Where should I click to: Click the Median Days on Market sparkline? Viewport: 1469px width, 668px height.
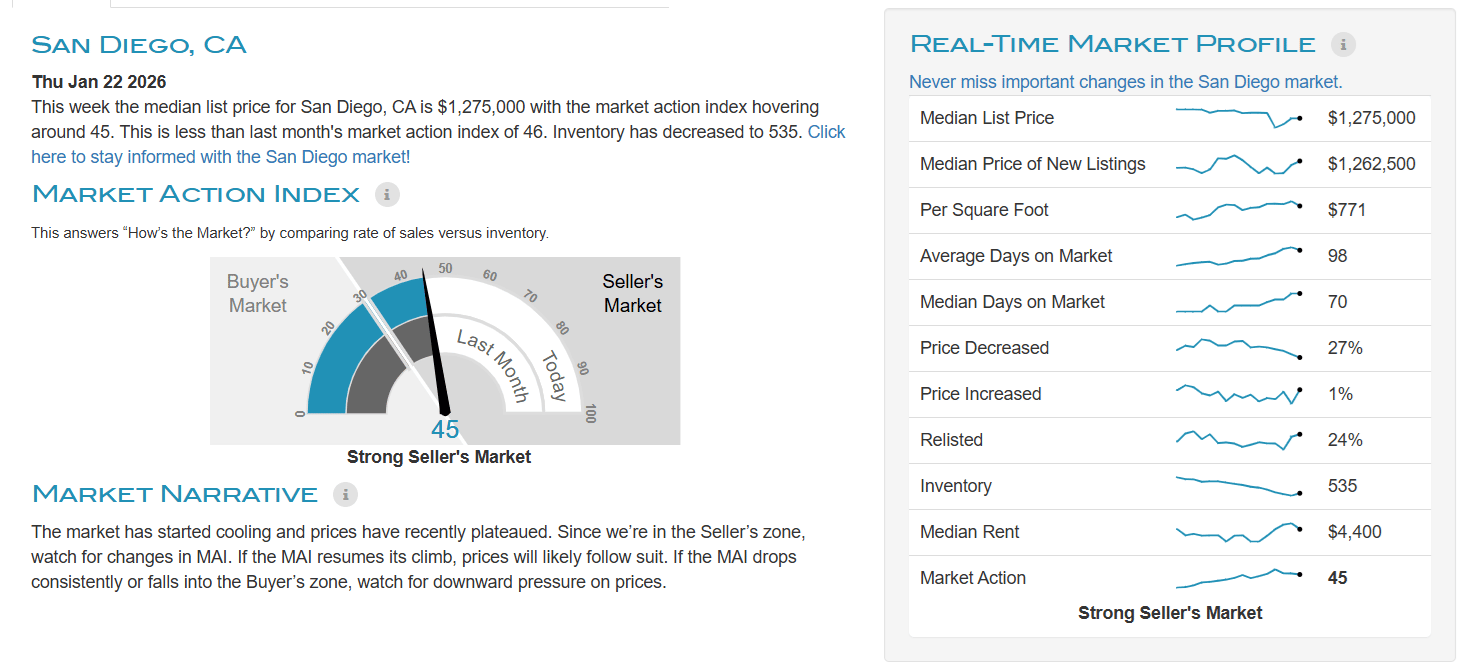point(1238,302)
